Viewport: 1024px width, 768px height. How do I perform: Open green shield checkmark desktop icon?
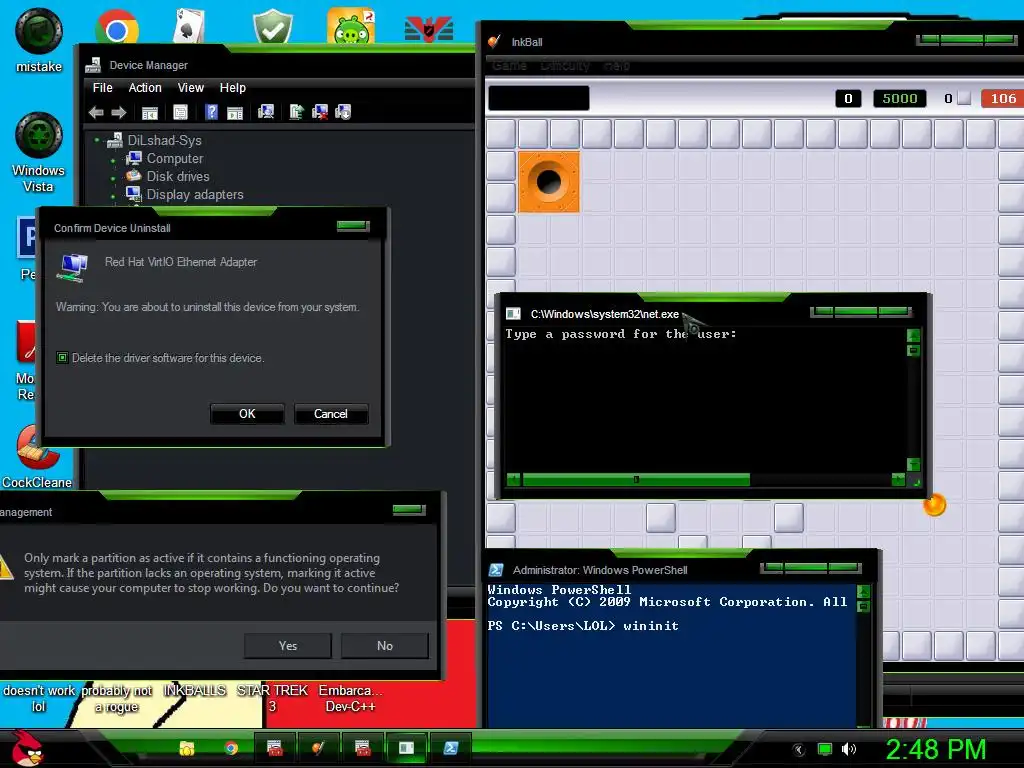[272, 27]
